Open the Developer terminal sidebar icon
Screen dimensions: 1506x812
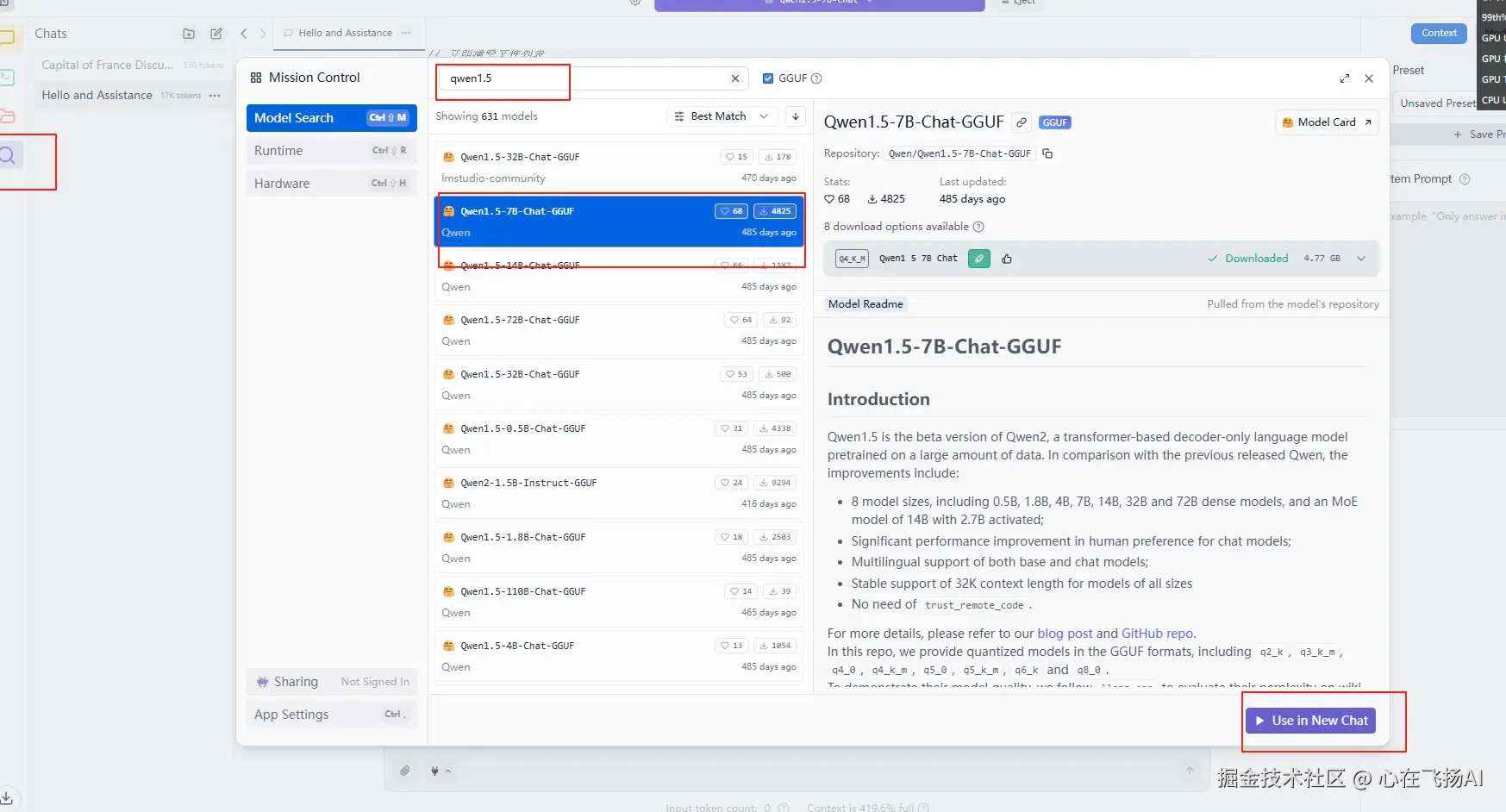[7, 77]
